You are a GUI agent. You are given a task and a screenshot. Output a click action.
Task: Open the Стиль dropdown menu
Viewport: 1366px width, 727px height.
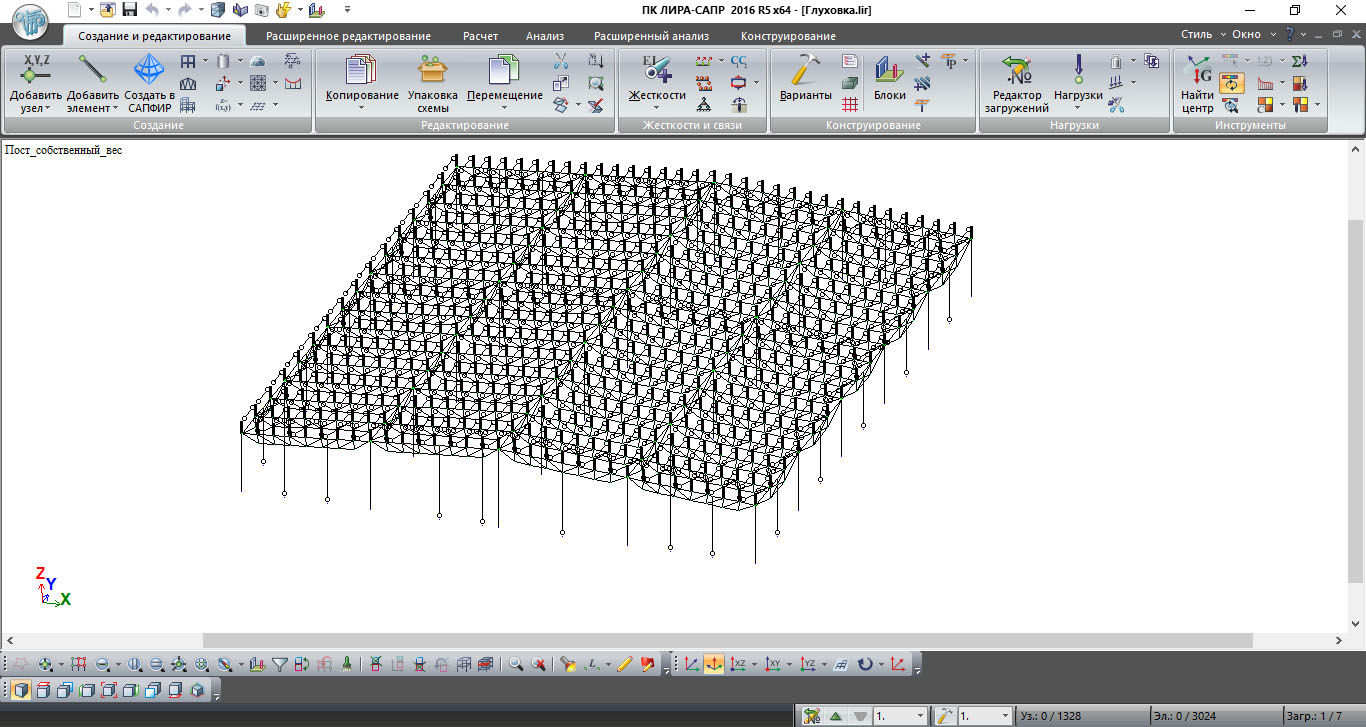1201,35
